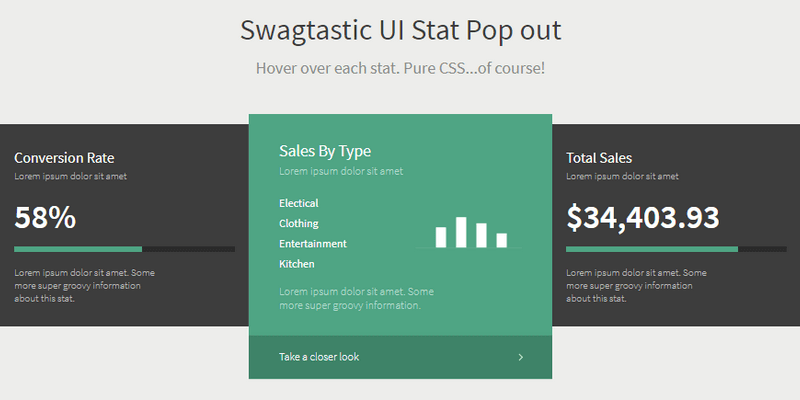800x400 pixels.
Task: Click the $34,403.93 total sales figure
Action: (x=643, y=217)
